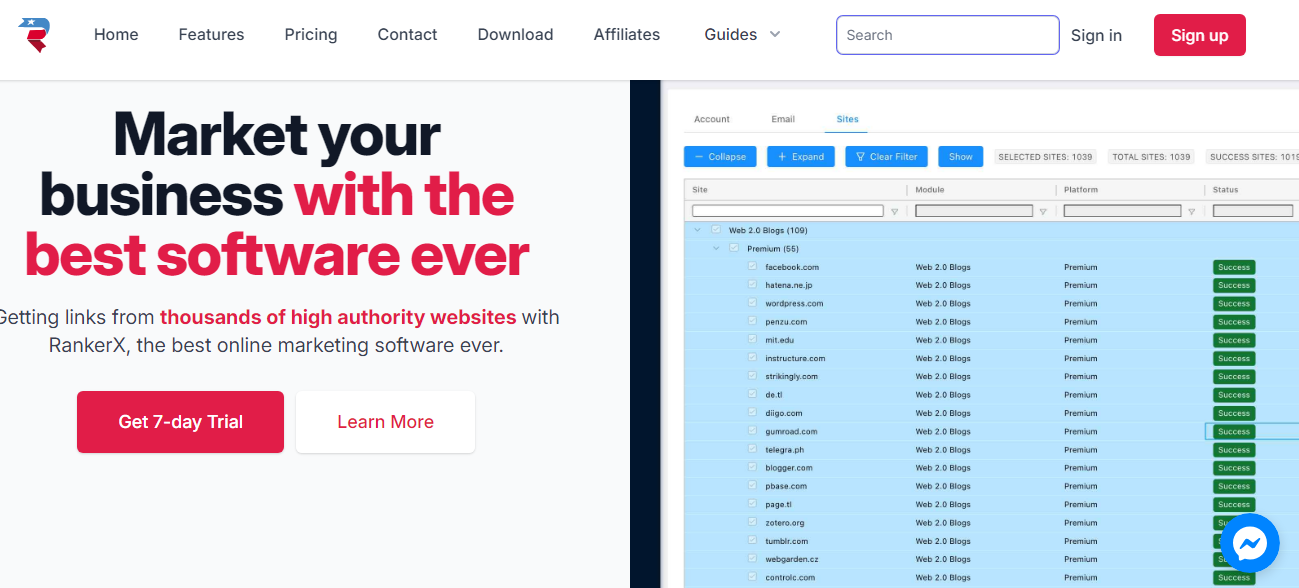This screenshot has height=588, width=1299.
Task: Open the Messenger chat bubble
Action: coord(1249,543)
